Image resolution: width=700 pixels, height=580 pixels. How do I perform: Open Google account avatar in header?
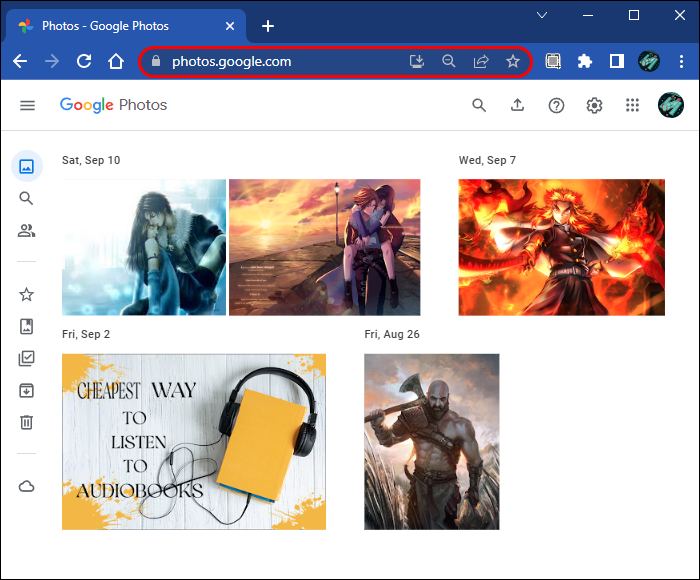pyautogui.click(x=671, y=105)
